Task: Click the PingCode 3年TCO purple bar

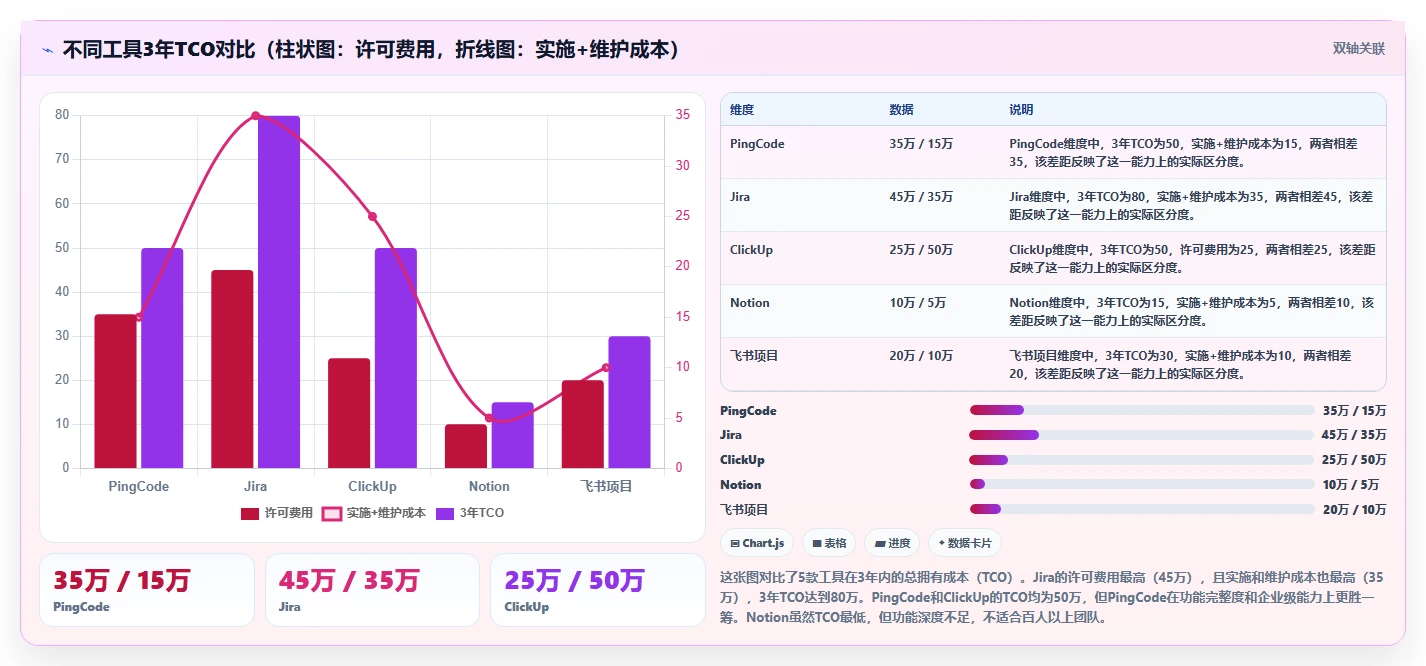Action: (x=162, y=358)
